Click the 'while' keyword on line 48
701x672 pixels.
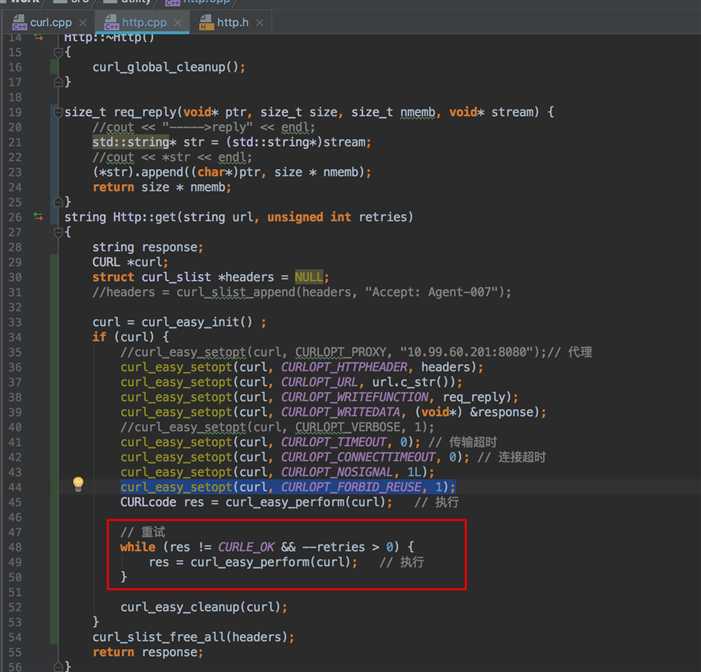point(138,547)
